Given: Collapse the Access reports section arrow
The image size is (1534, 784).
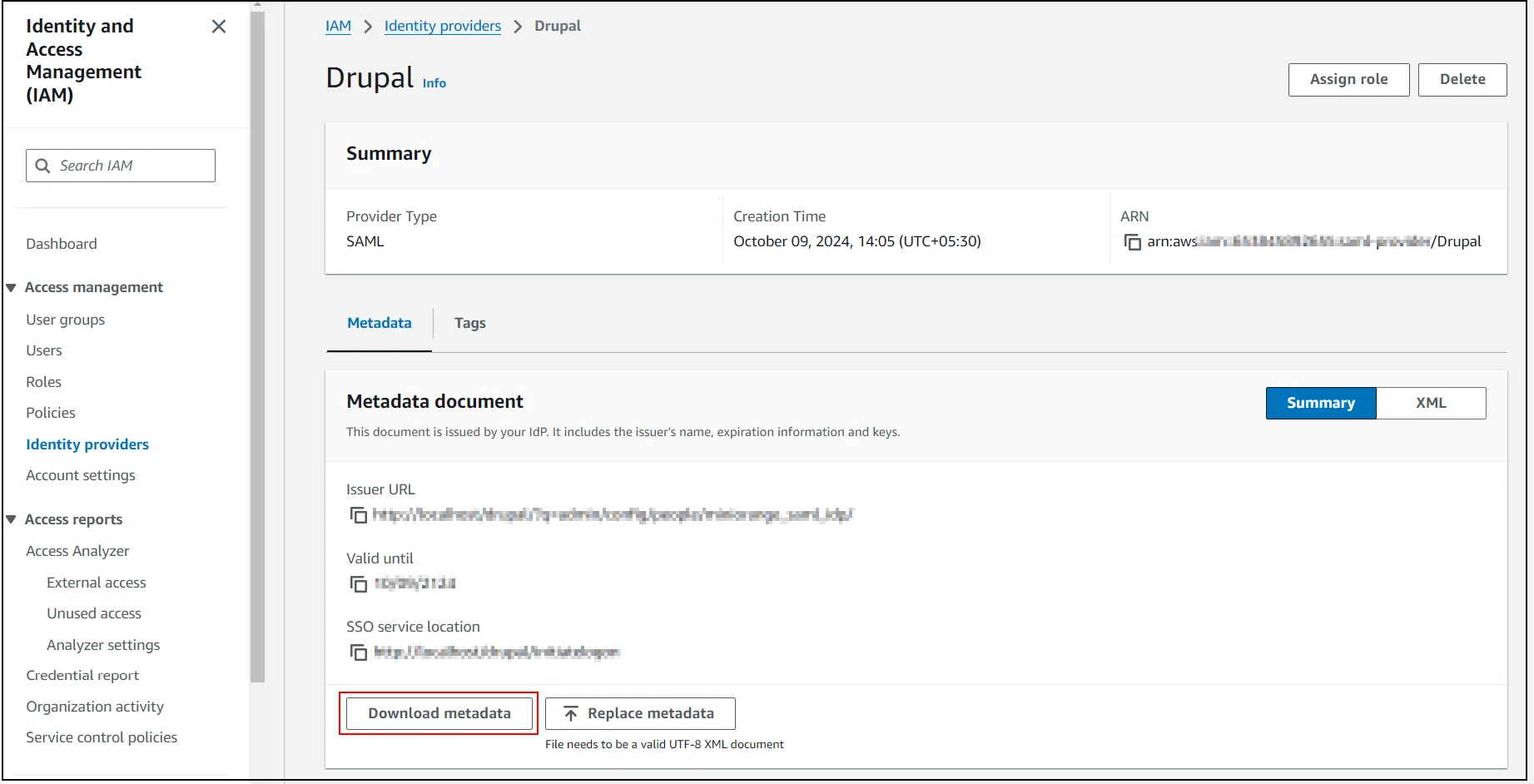Looking at the screenshot, I should coord(12,519).
